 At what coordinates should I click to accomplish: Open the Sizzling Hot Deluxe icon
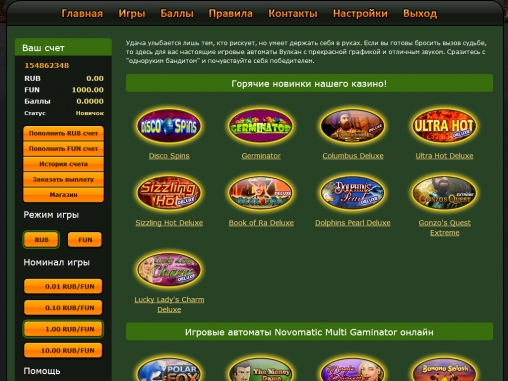(x=169, y=193)
